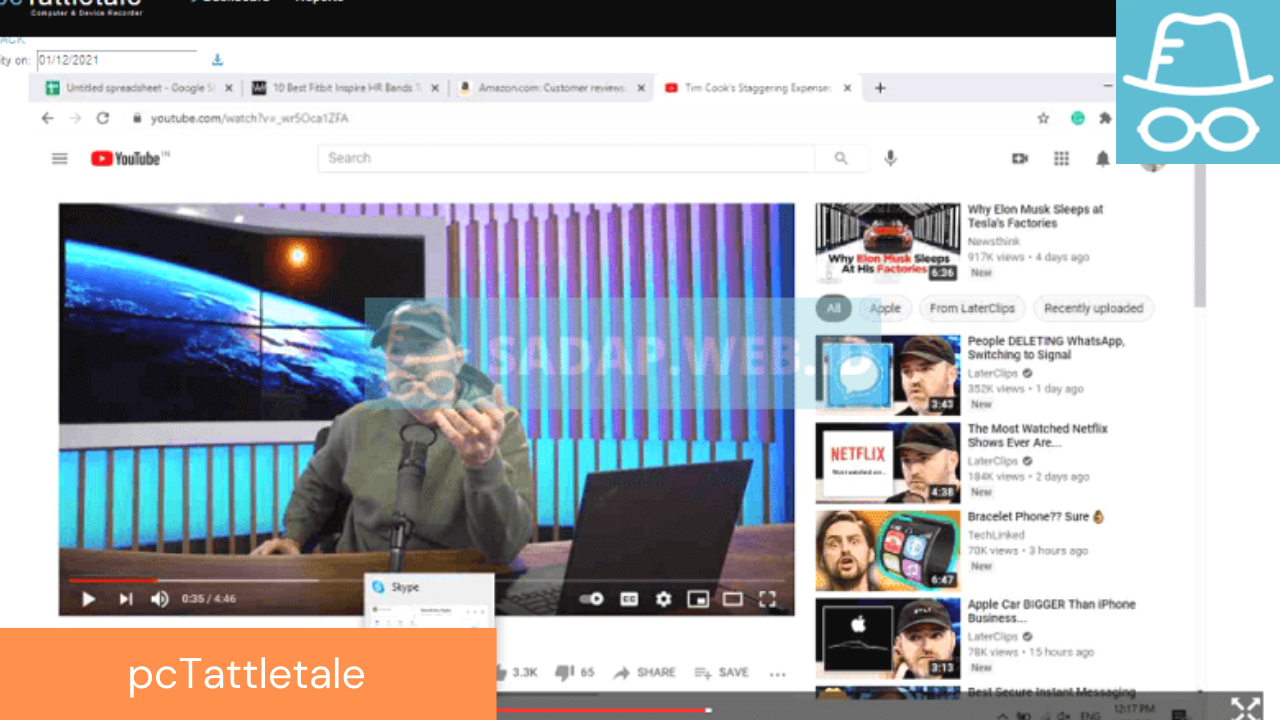Open the Apple Car BIGGER Than iPhone thumbnail
The height and width of the screenshot is (720, 1280).
click(x=888, y=638)
